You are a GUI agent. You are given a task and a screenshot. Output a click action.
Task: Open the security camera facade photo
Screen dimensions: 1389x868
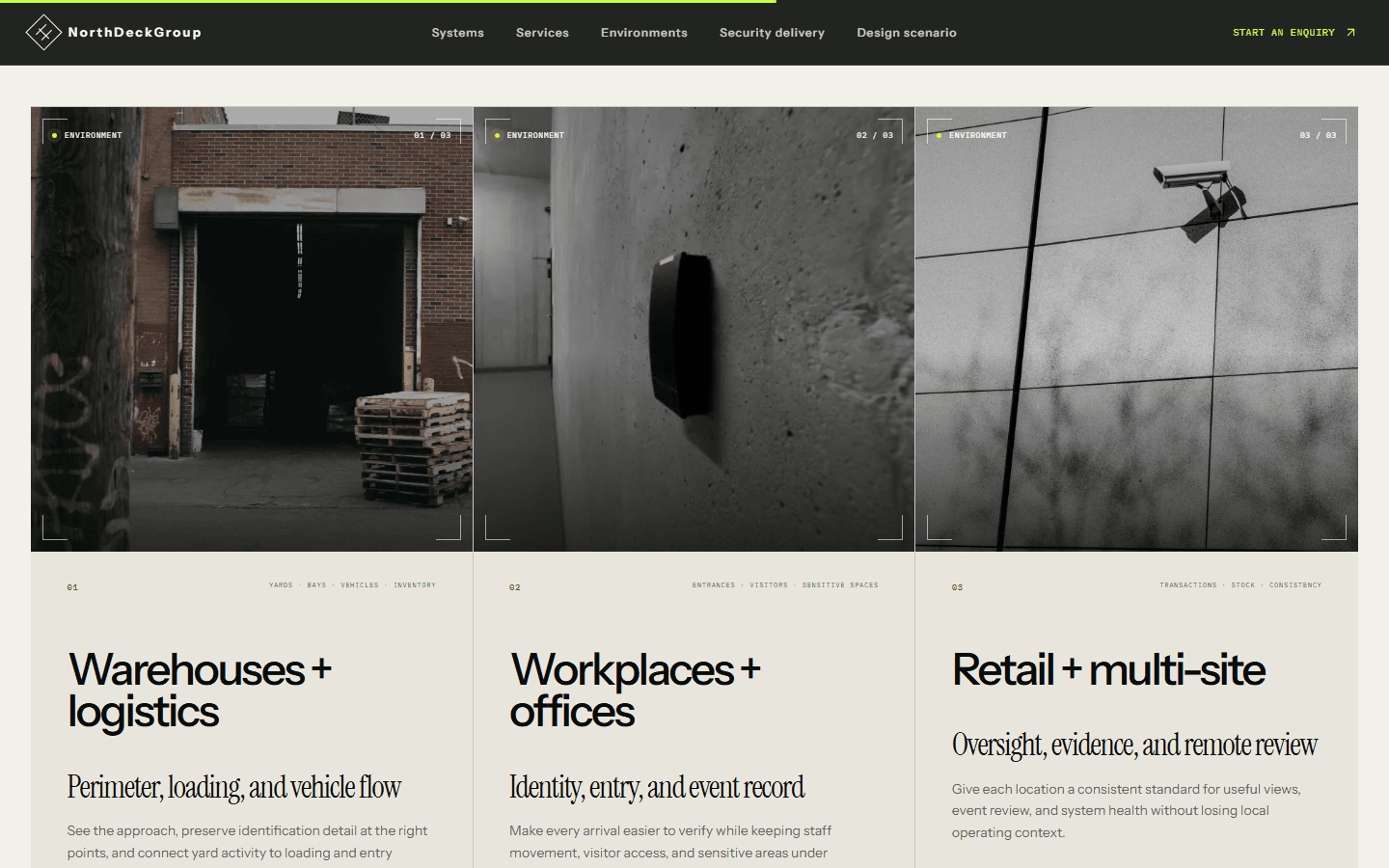tap(1136, 329)
